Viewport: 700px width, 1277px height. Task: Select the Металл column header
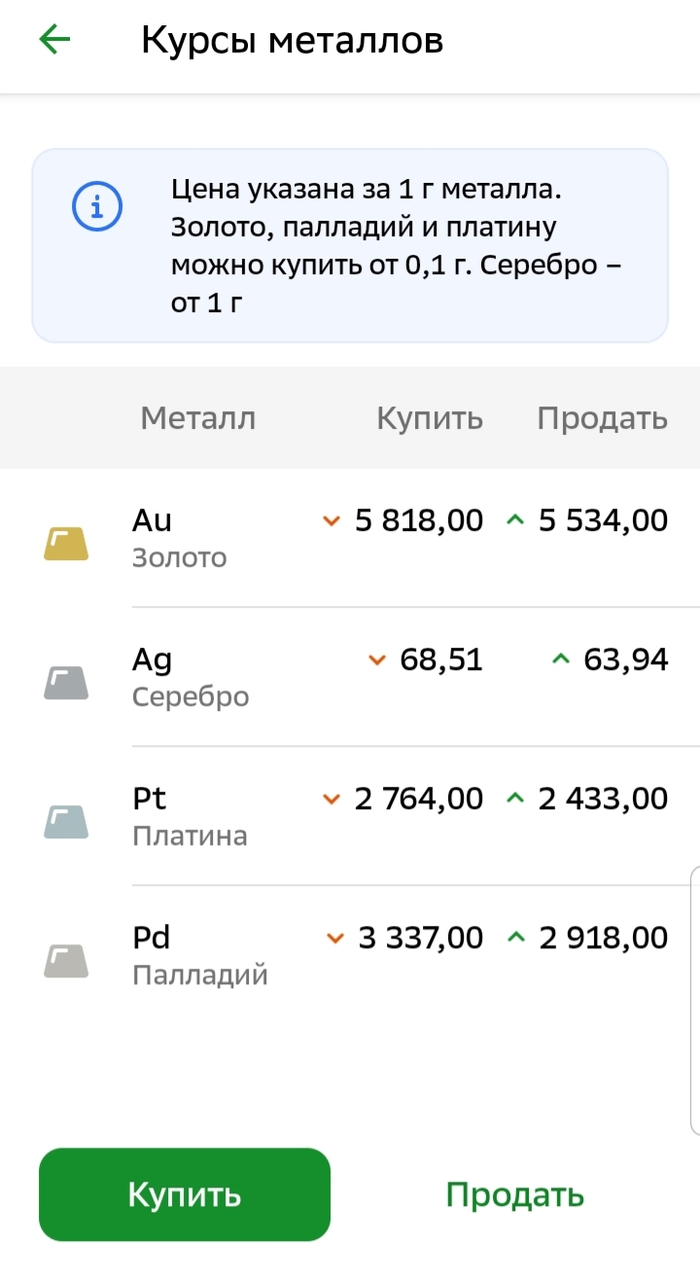[198, 418]
